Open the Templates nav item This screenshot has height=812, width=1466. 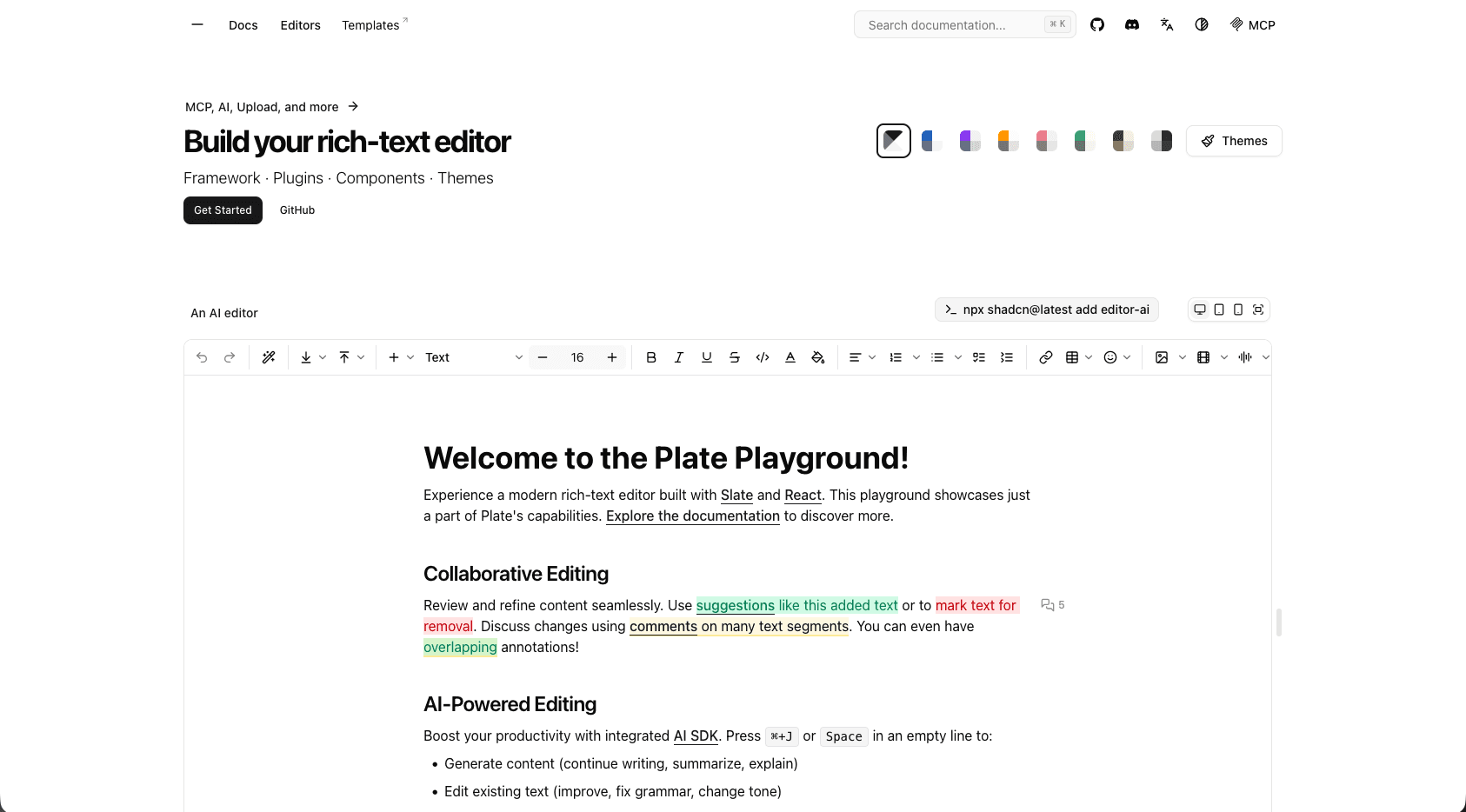point(374,25)
